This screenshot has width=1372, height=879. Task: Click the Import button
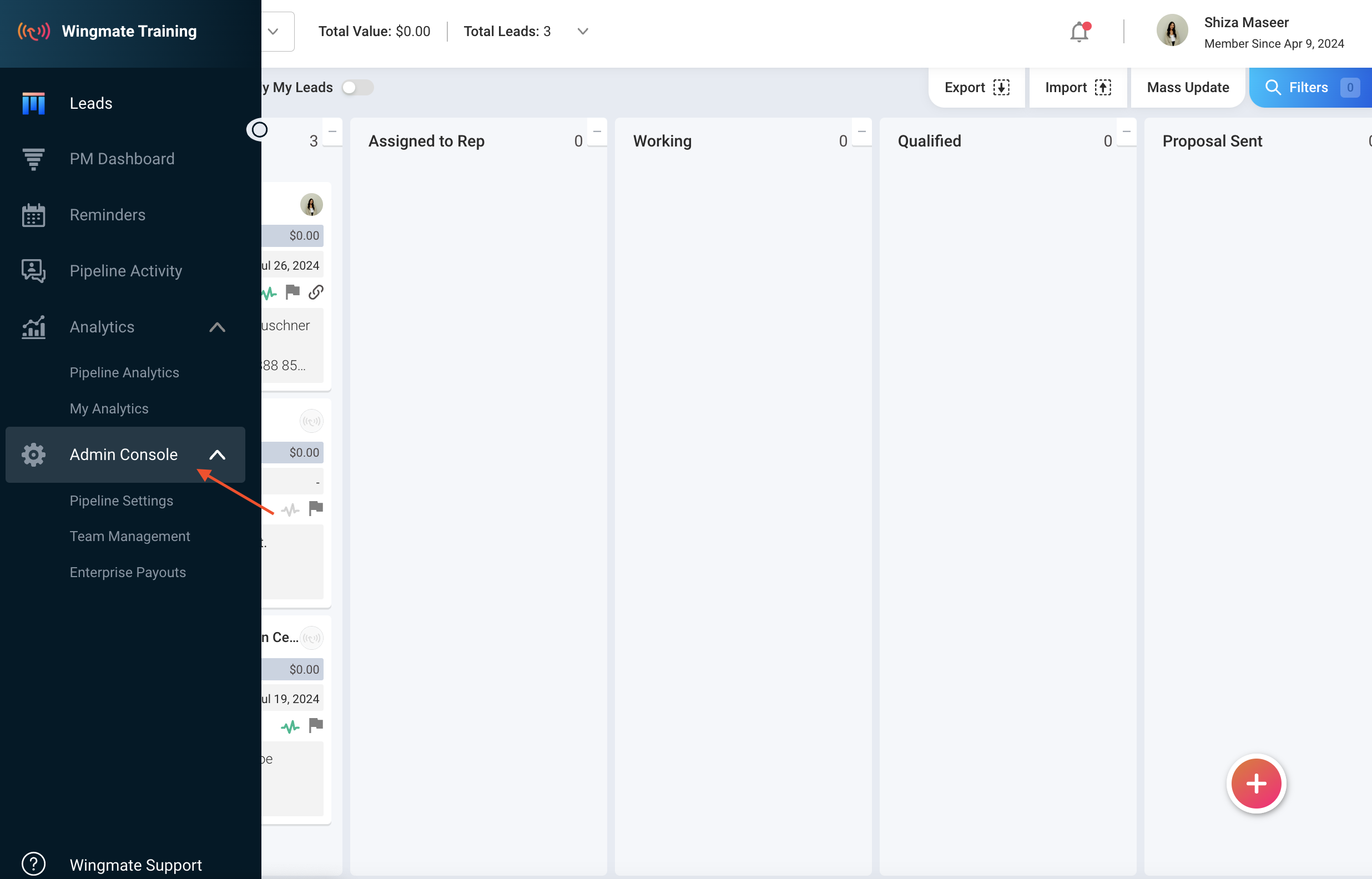[x=1078, y=87]
